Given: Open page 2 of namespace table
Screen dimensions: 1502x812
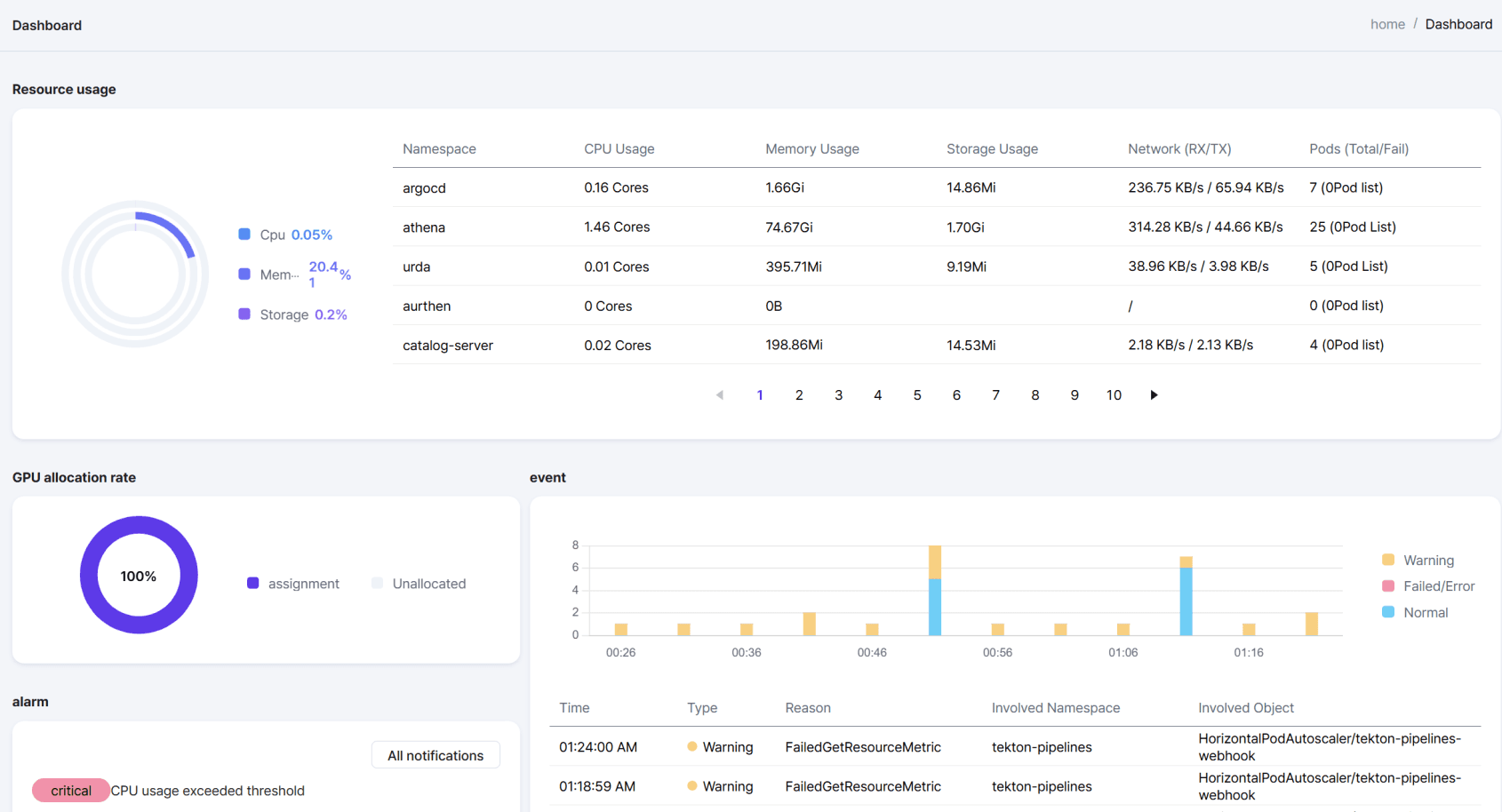Looking at the screenshot, I should (799, 395).
